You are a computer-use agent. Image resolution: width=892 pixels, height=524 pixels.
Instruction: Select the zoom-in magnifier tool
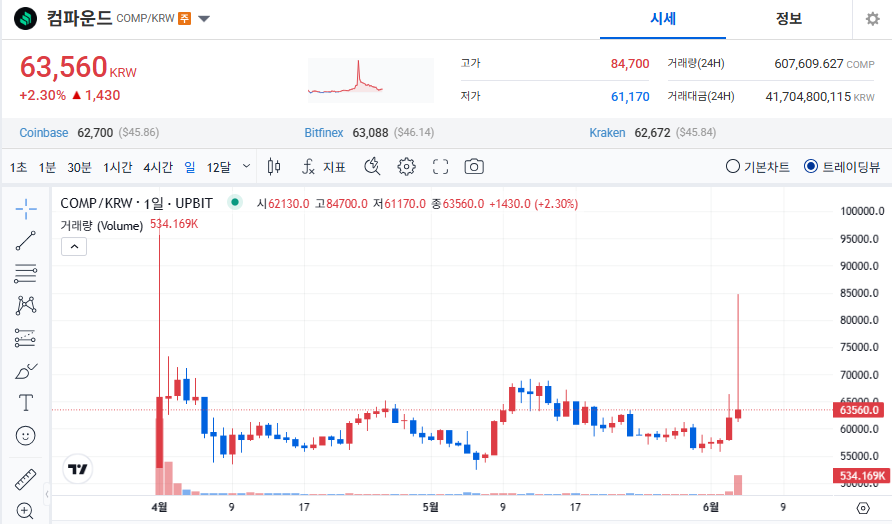(x=26, y=511)
